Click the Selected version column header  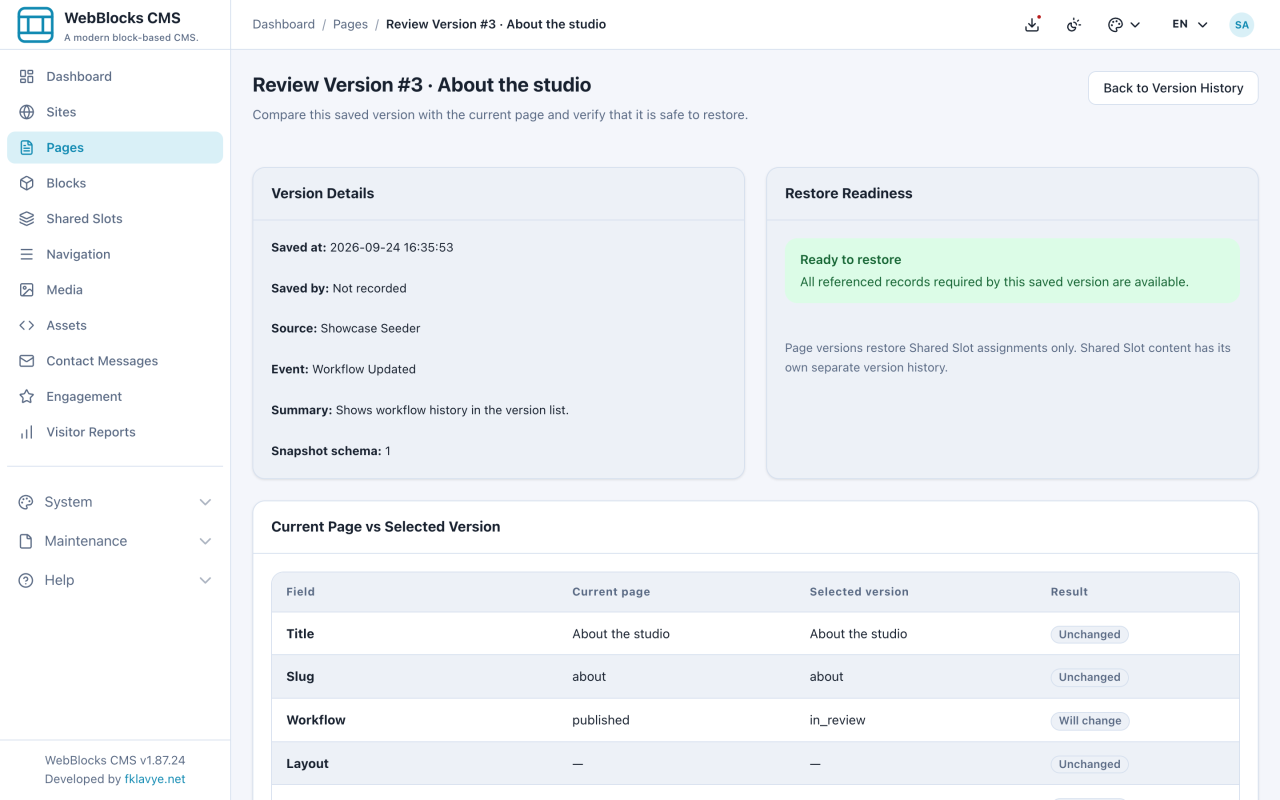tap(859, 592)
